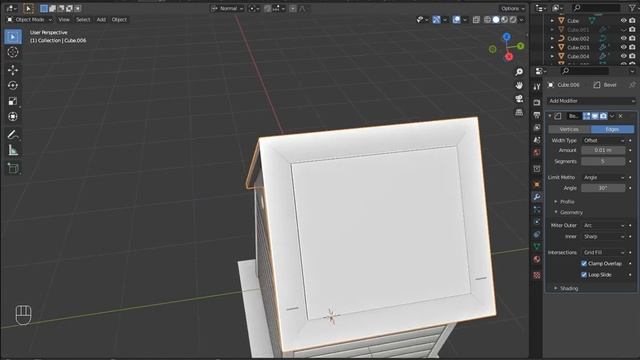Open the Miter Outer Arc dropdown
The width and height of the screenshot is (640, 360).
pos(603,225)
